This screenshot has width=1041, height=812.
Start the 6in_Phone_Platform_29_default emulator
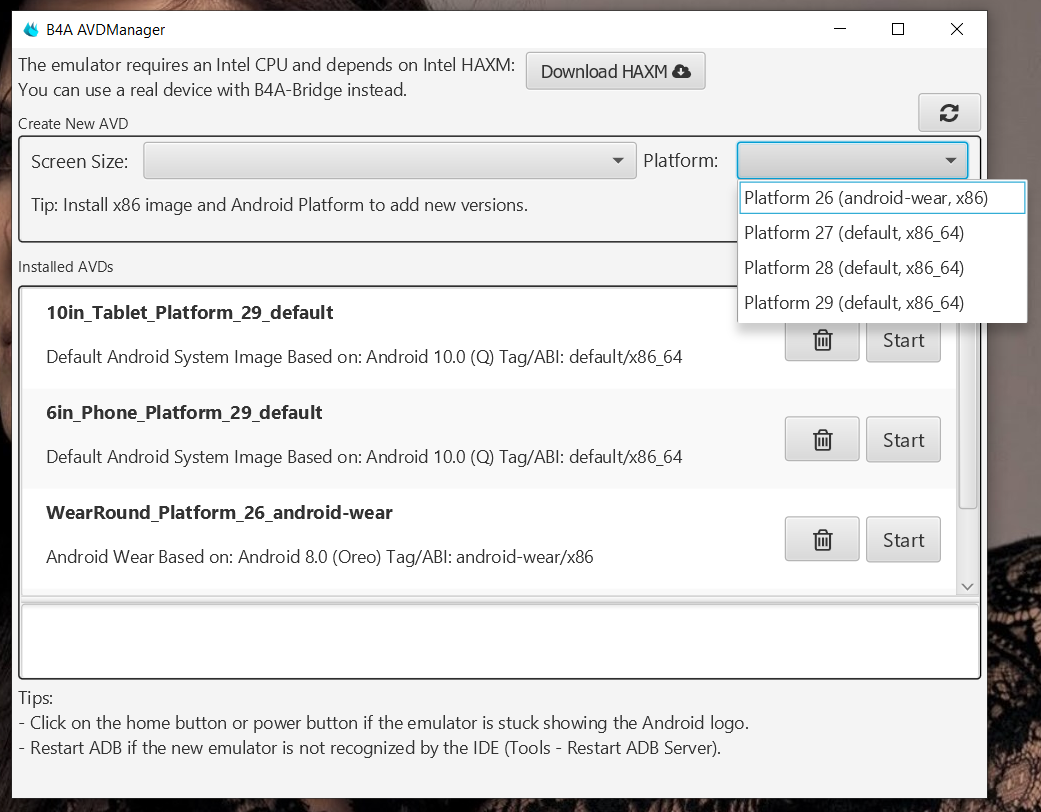pyautogui.click(x=903, y=439)
